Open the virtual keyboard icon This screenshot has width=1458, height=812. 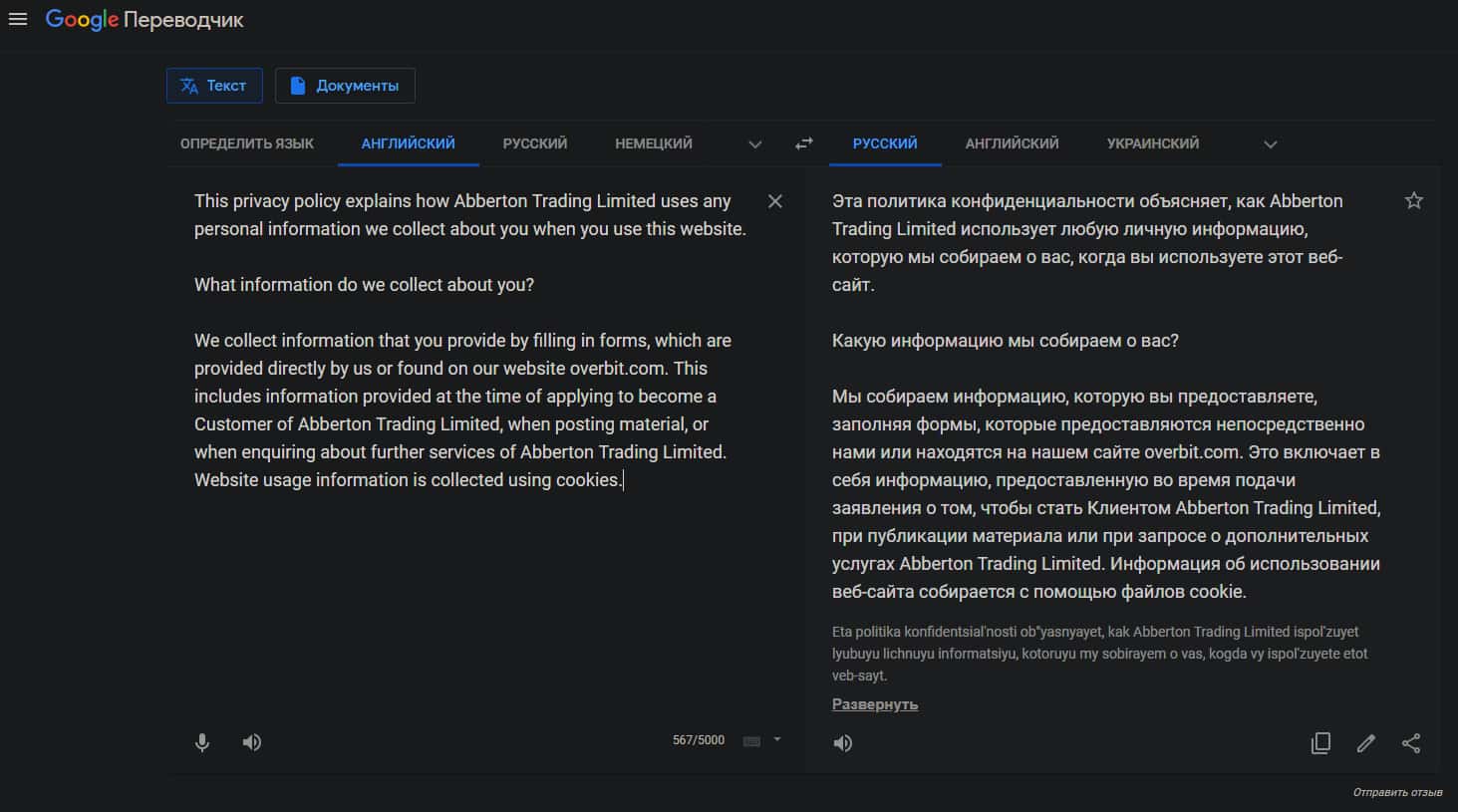point(752,740)
